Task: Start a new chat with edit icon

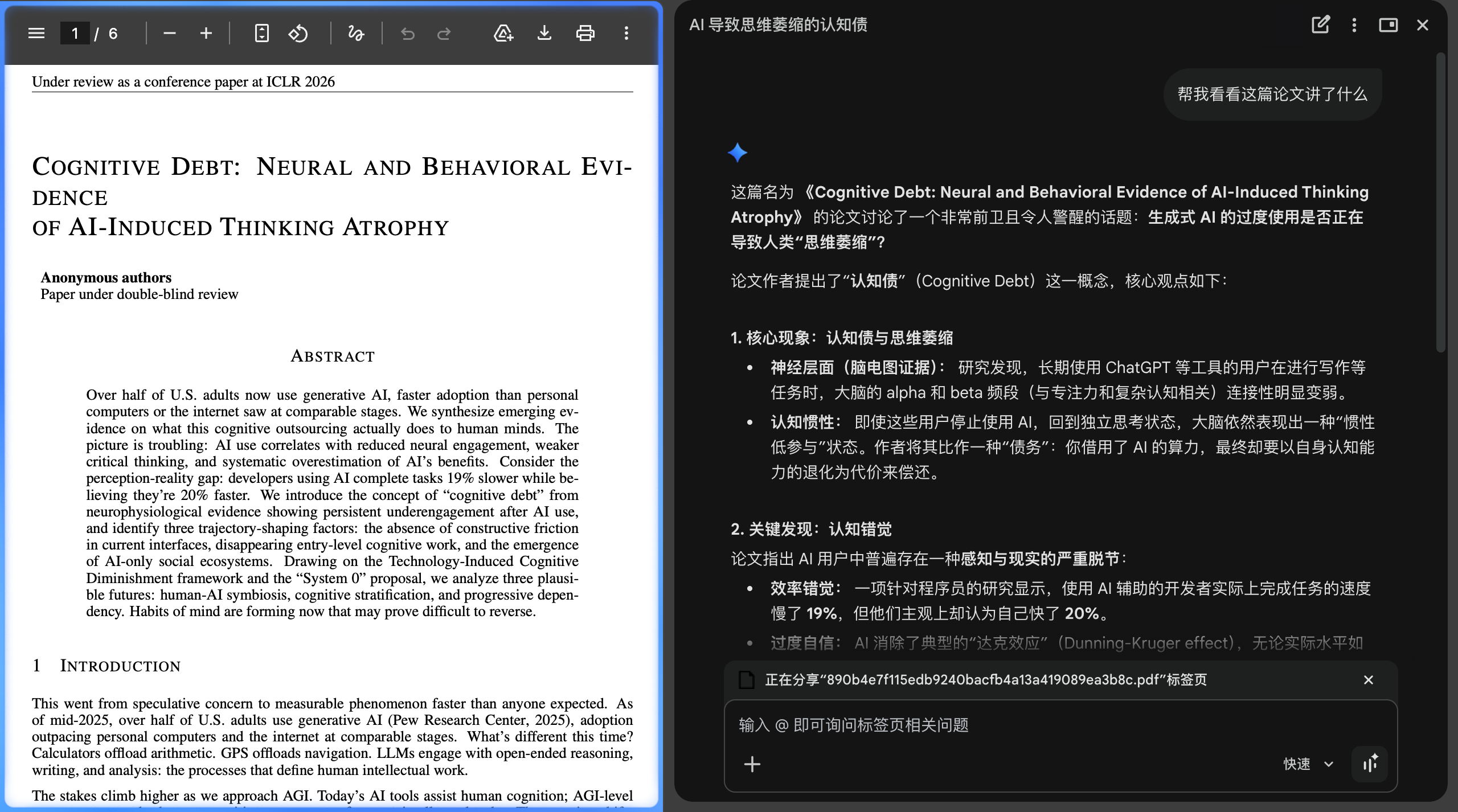Action: pyautogui.click(x=1320, y=25)
